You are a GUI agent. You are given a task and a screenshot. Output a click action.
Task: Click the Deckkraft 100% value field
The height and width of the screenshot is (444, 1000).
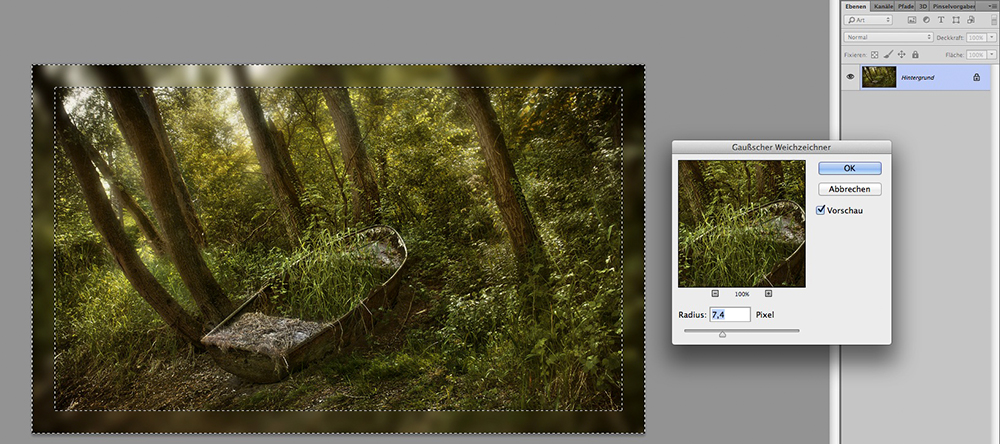(976, 38)
